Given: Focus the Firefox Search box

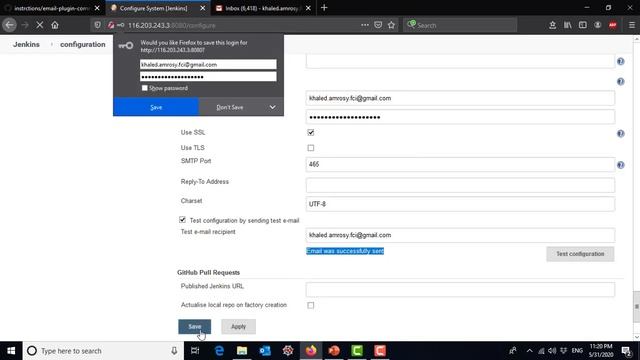Looking at the screenshot, I should coord(460,25).
